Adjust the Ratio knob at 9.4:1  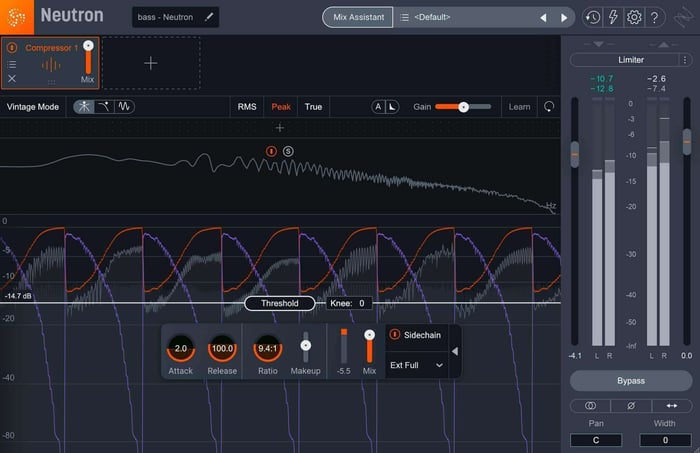tap(268, 349)
